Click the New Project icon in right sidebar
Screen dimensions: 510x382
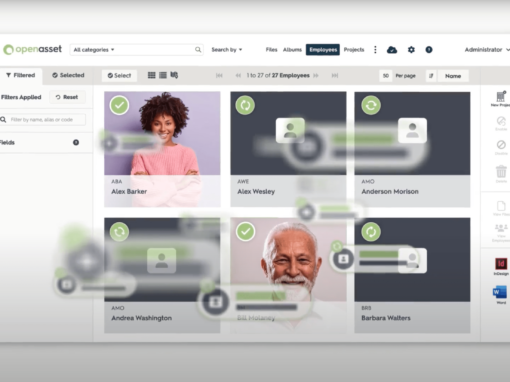(x=501, y=98)
